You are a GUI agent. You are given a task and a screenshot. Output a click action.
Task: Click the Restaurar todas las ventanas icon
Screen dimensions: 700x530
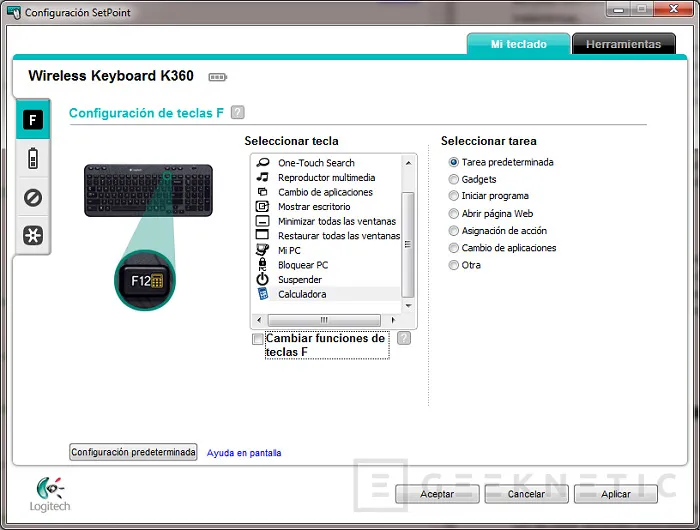pos(262,235)
